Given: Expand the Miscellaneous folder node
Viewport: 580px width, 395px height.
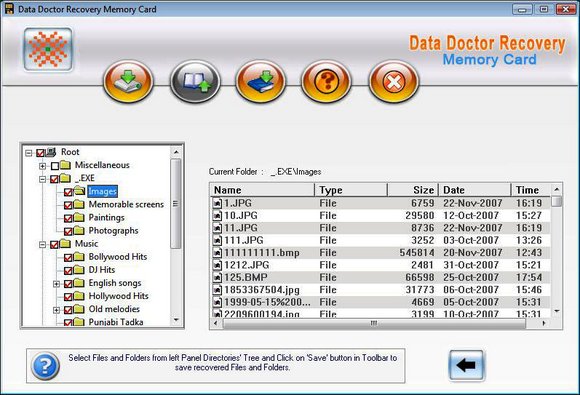Looking at the screenshot, I should tap(43, 166).
